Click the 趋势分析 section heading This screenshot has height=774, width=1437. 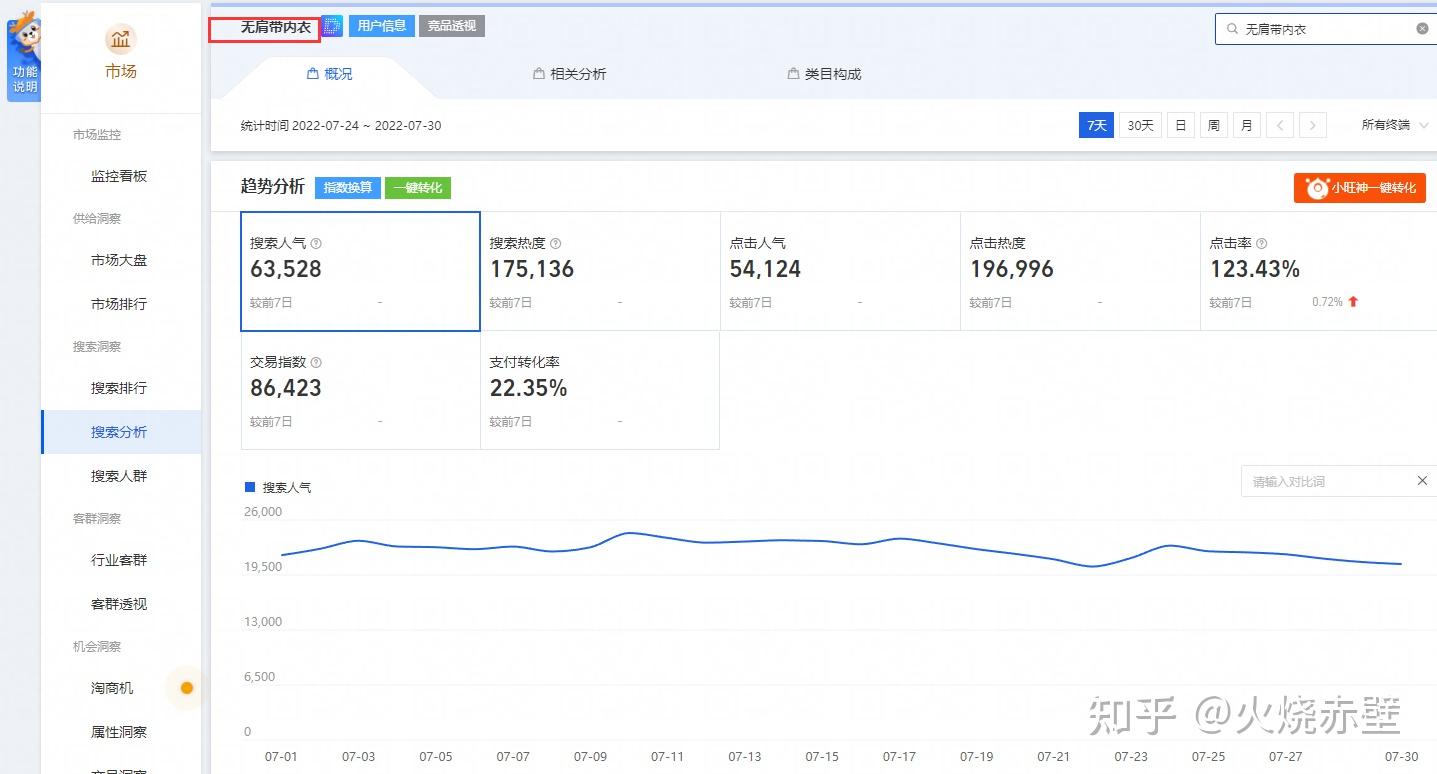pyautogui.click(x=273, y=186)
